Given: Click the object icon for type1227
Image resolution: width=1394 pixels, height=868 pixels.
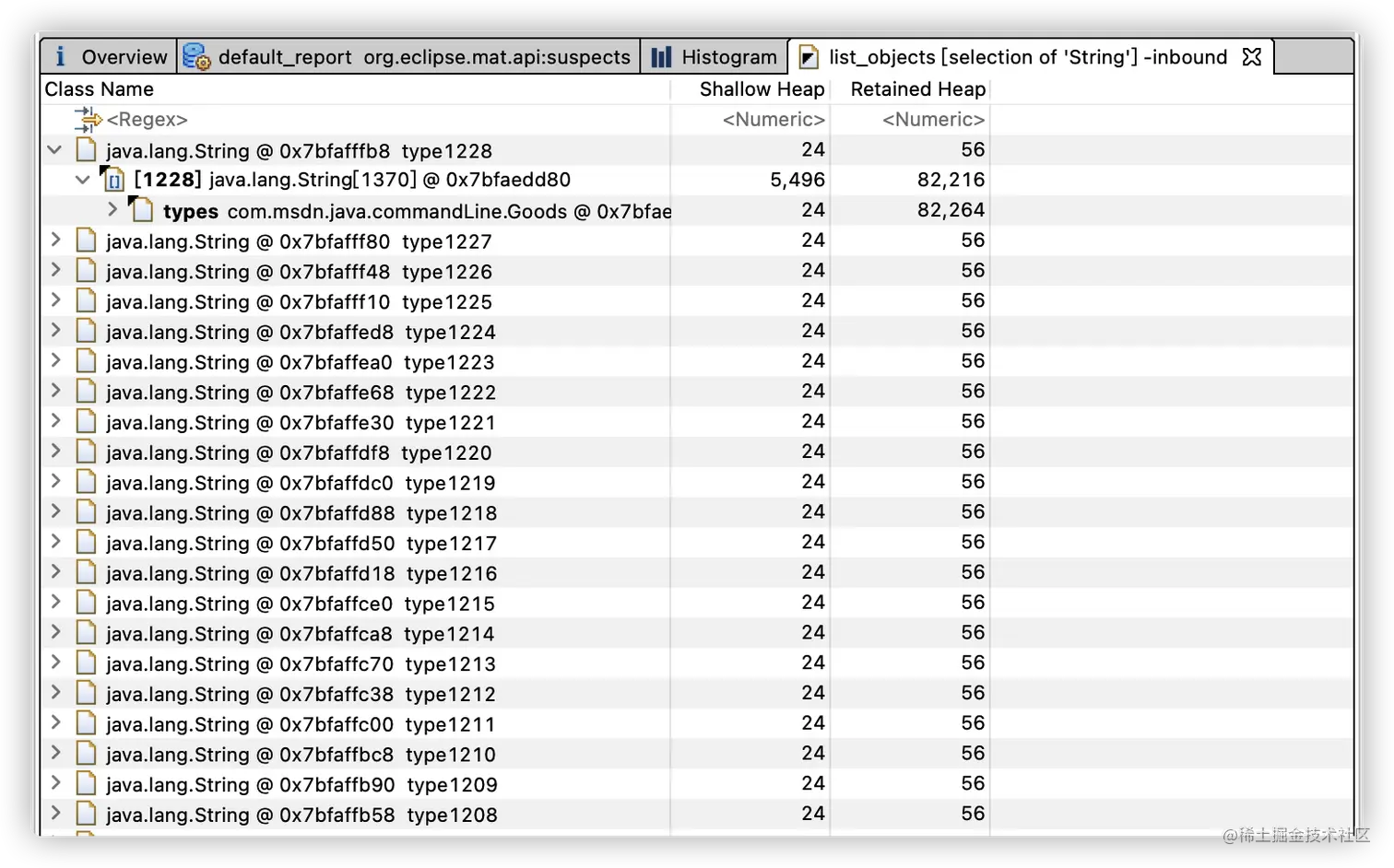Looking at the screenshot, I should [86, 240].
